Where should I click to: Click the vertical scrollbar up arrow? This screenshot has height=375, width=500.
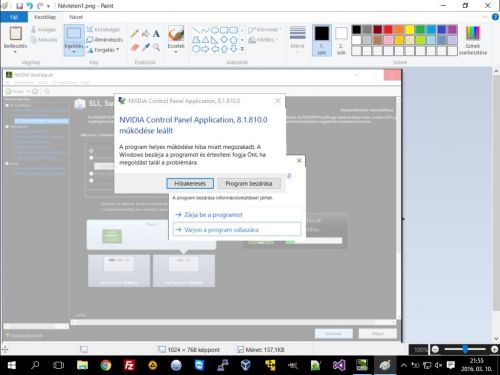(x=496, y=71)
